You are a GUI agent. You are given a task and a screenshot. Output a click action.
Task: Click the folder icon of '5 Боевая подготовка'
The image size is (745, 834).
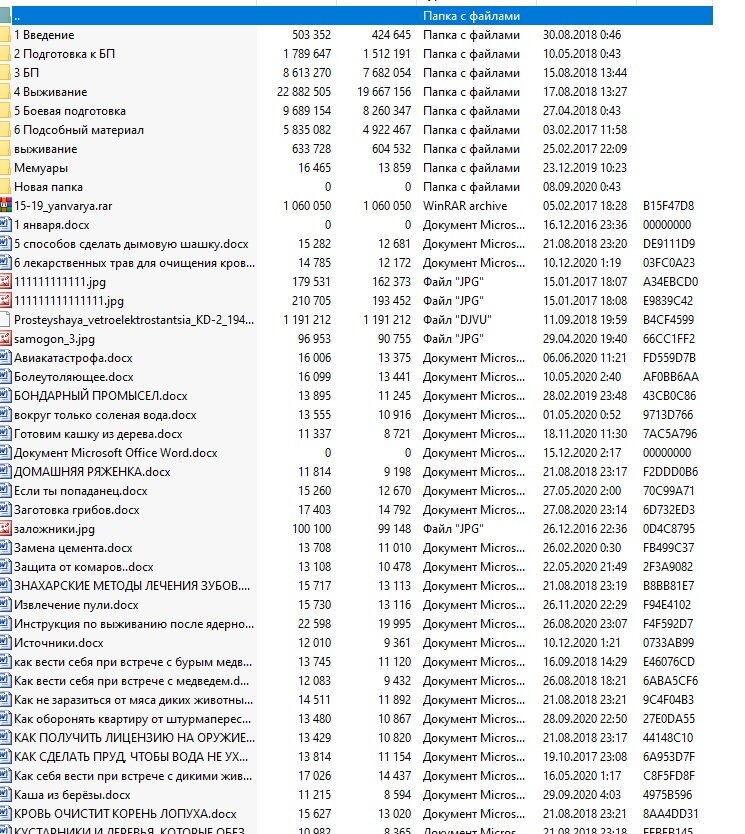click(x=5, y=111)
